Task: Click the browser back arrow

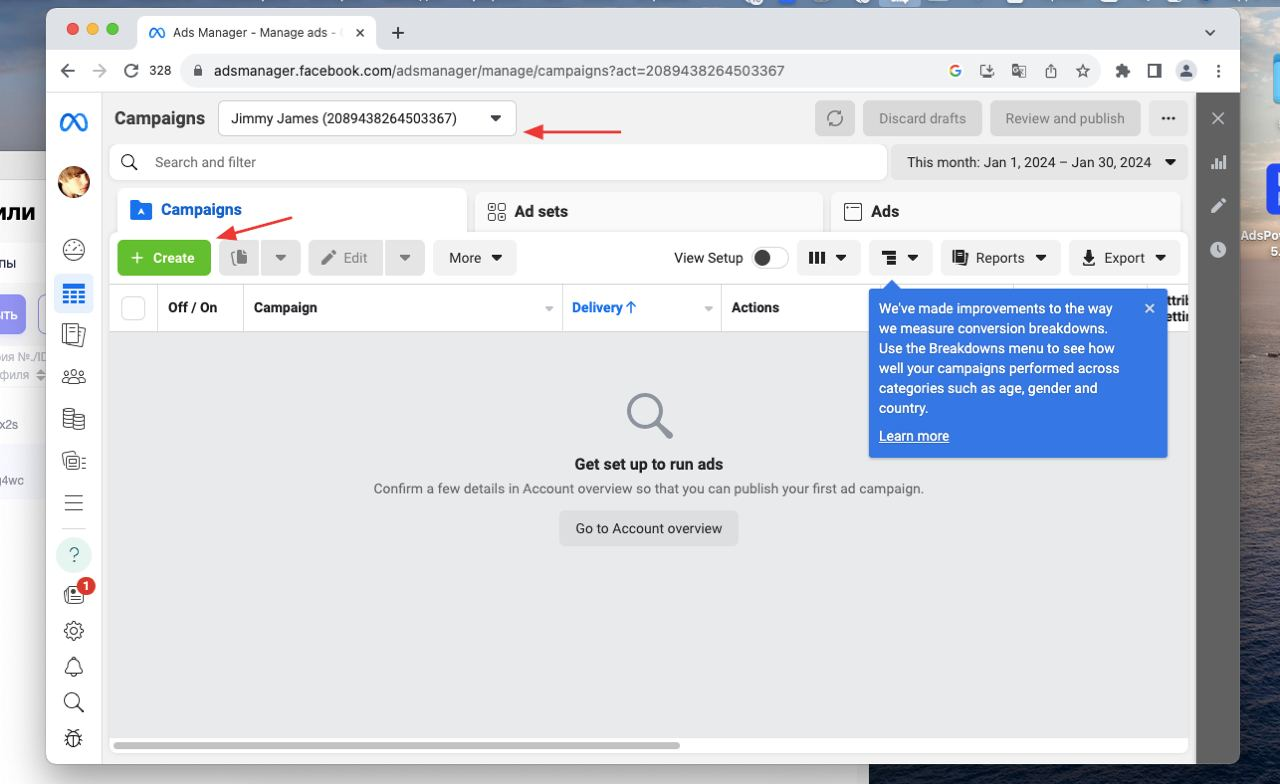Action: [68, 71]
